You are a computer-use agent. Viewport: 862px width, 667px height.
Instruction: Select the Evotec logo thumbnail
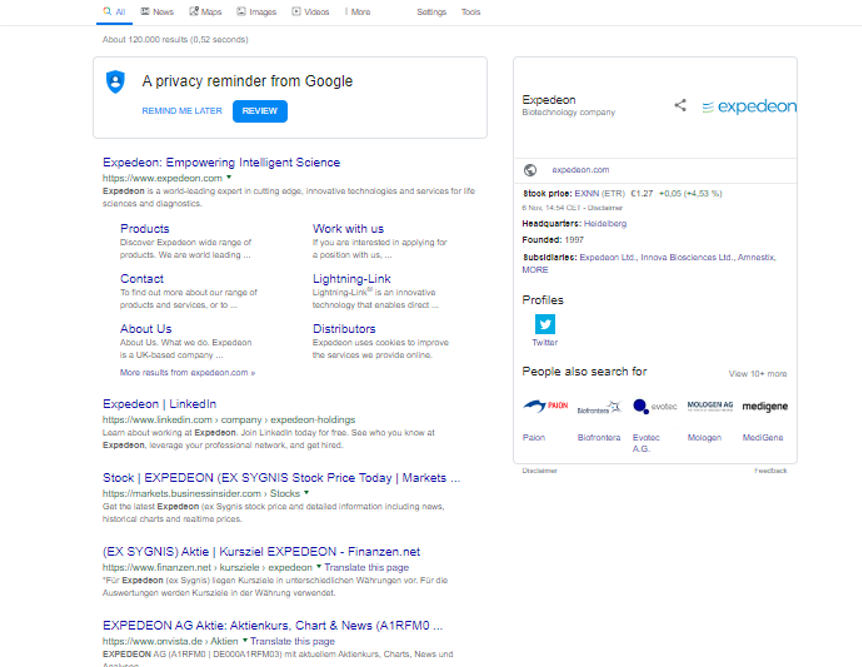[655, 406]
